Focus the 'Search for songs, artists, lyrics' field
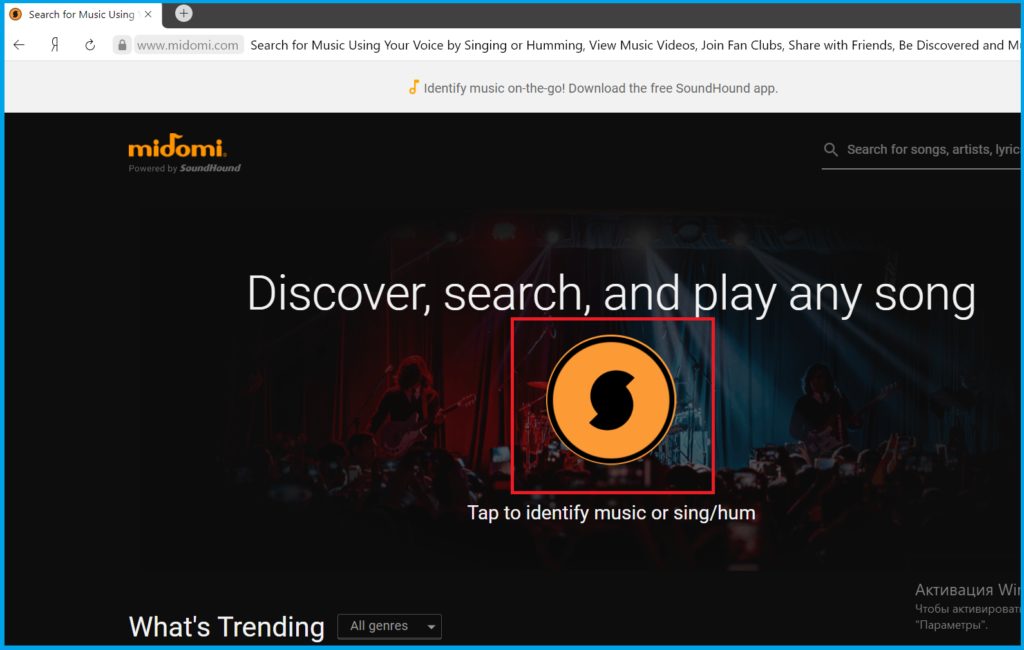 [x=930, y=149]
